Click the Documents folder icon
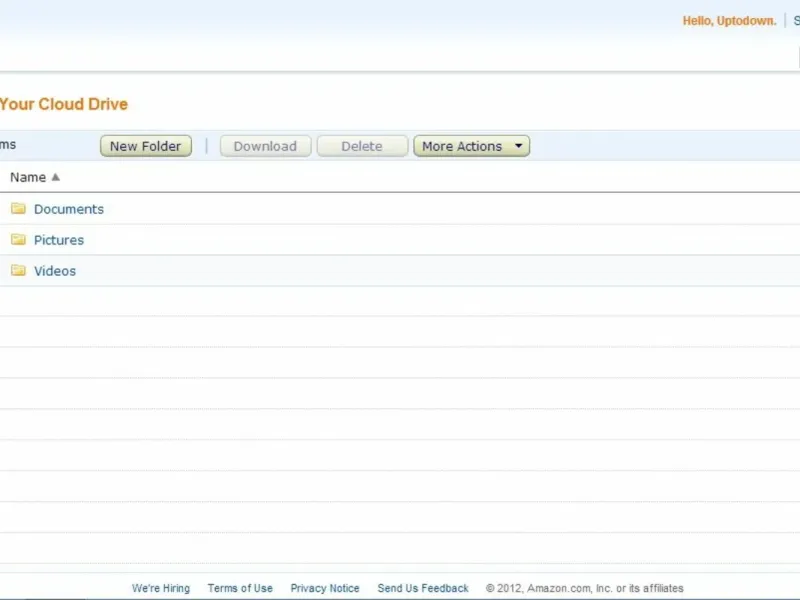The width and height of the screenshot is (800, 600). [x=18, y=208]
